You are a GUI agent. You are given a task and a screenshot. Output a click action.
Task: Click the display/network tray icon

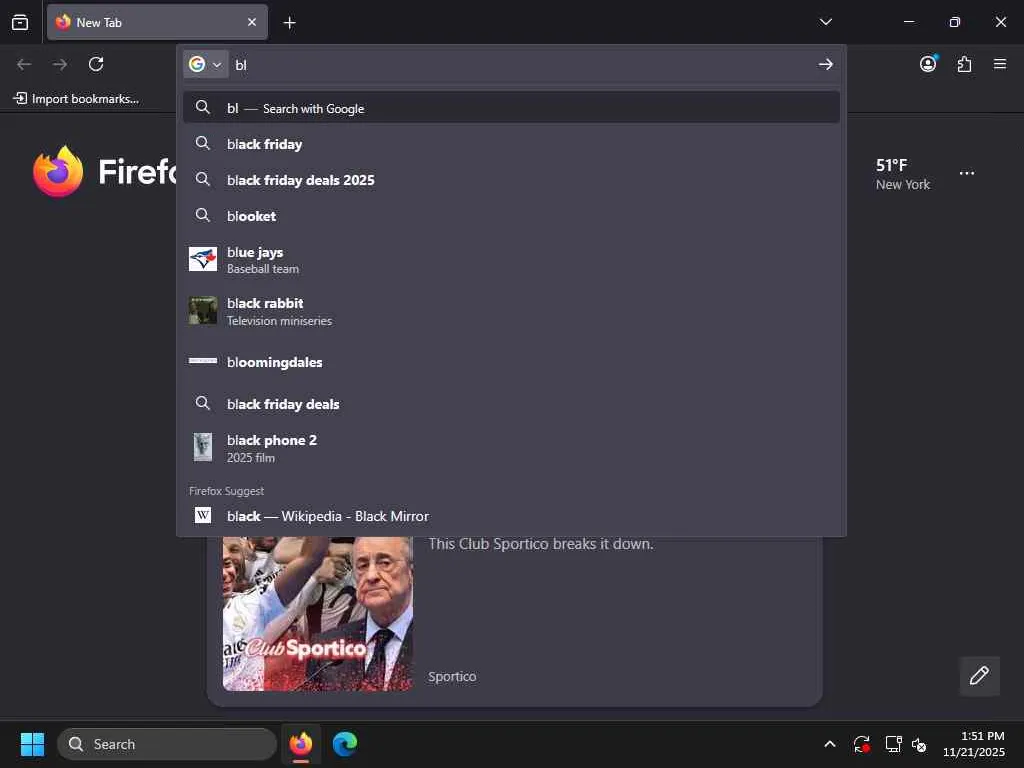click(893, 744)
